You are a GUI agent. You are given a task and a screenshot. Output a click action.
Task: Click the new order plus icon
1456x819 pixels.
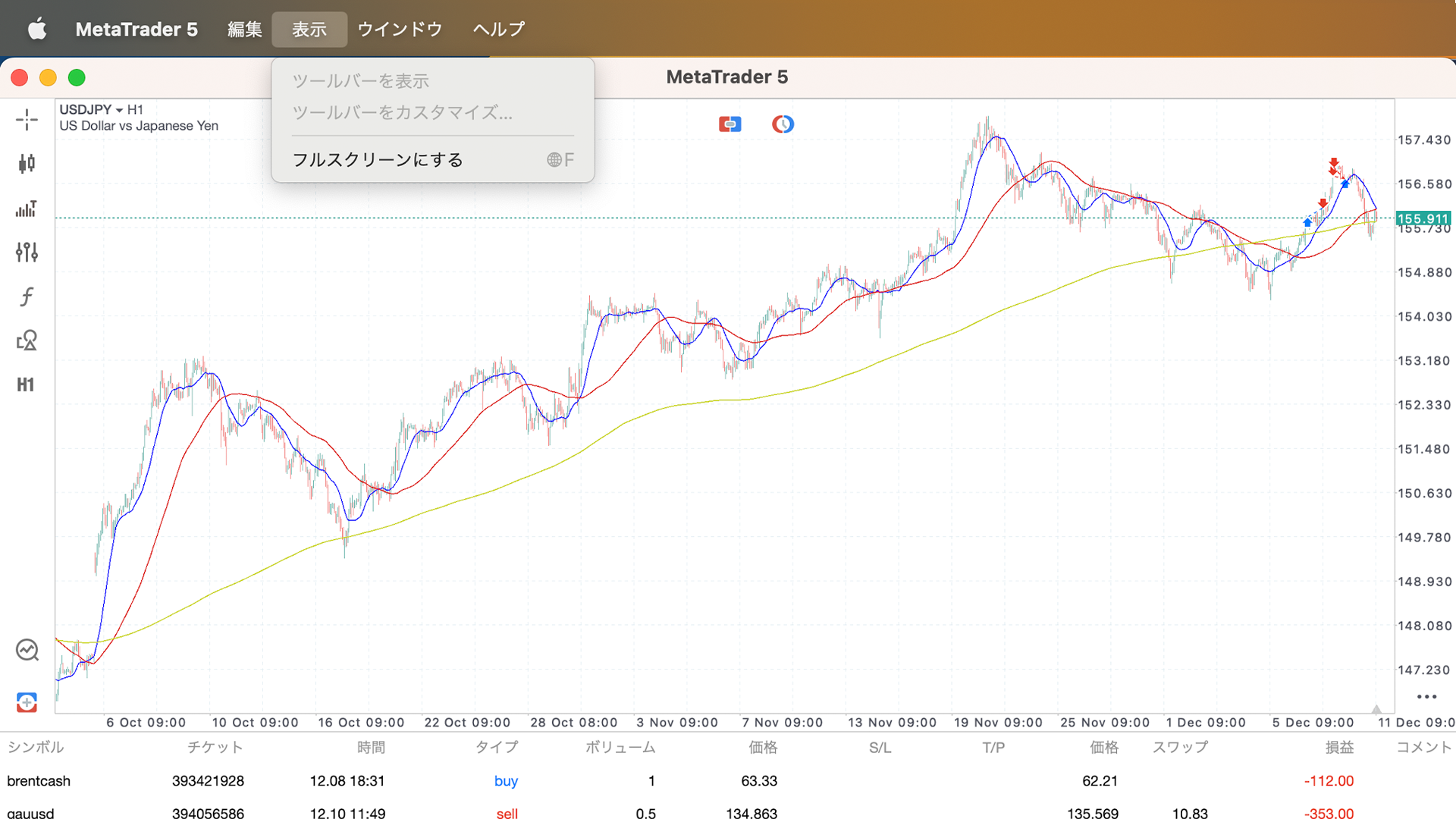[x=27, y=702]
